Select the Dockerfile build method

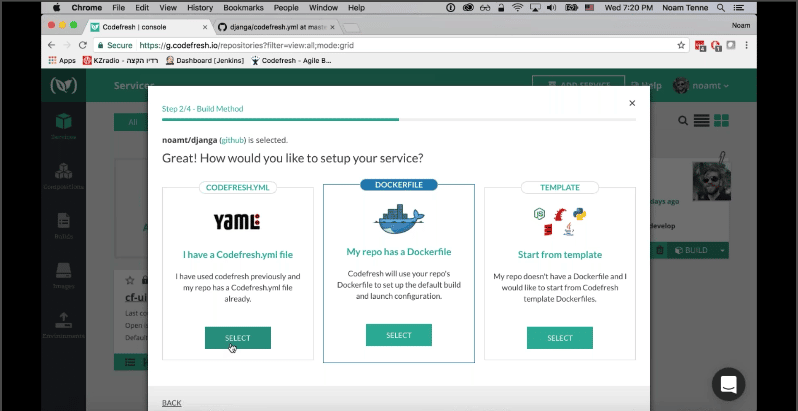tap(398, 335)
